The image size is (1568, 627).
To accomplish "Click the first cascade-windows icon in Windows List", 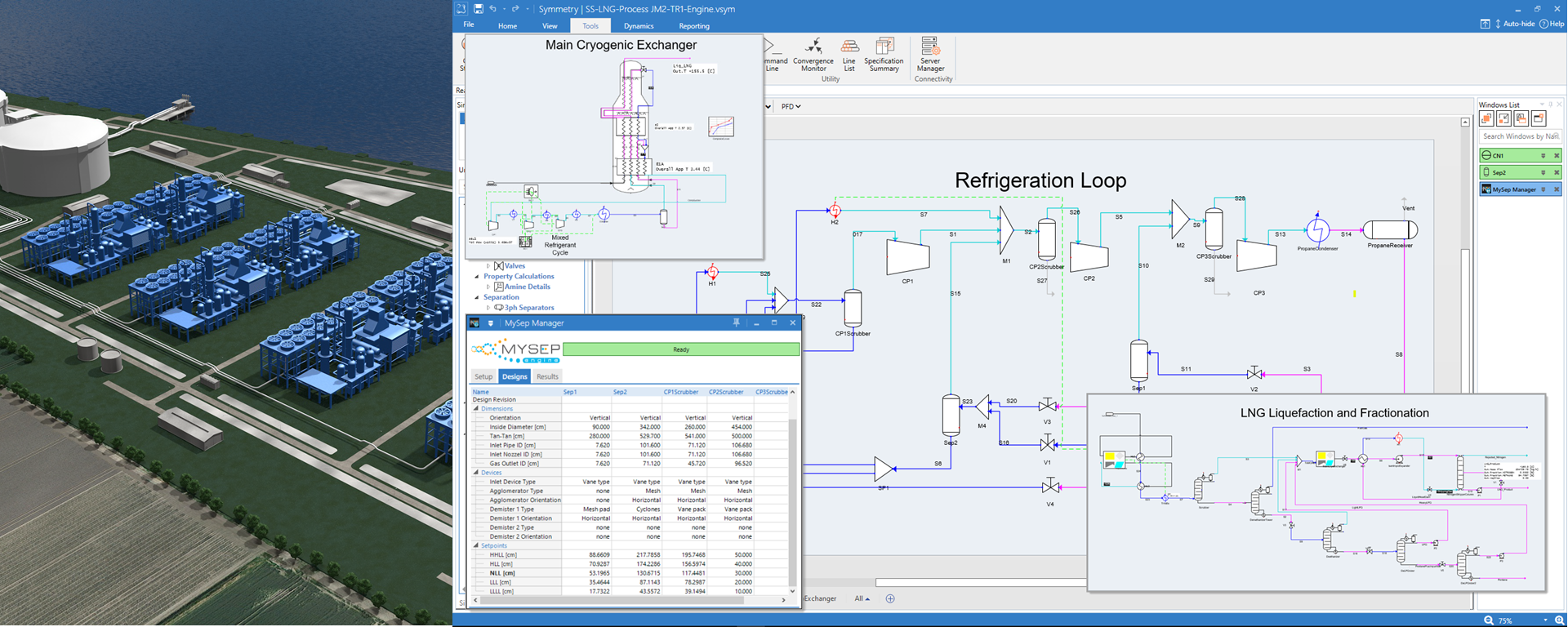I will pos(1487,119).
